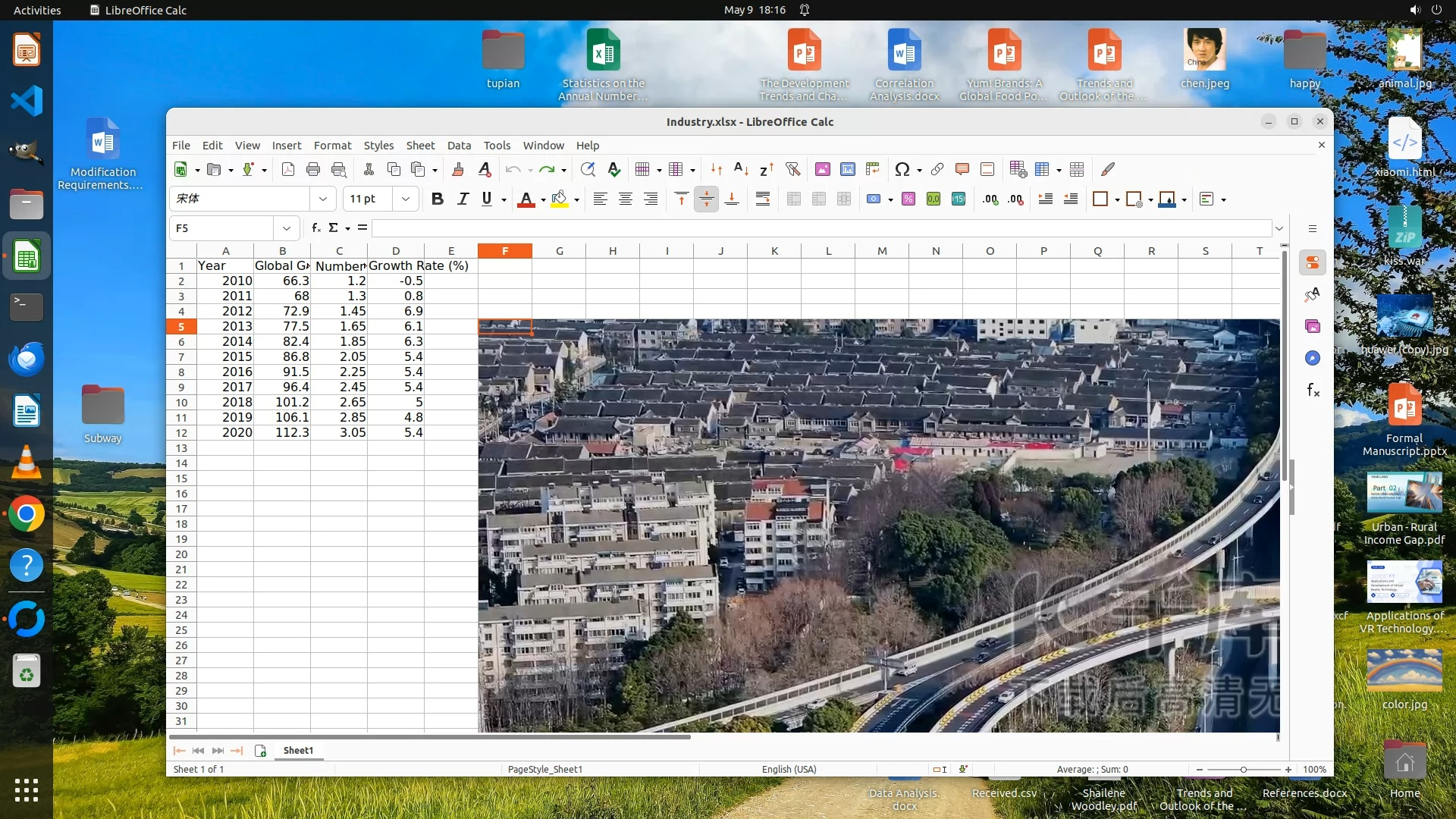This screenshot has width=1456, height=819.
Task: Insert a hyperlink via toolbar icon
Action: click(937, 169)
